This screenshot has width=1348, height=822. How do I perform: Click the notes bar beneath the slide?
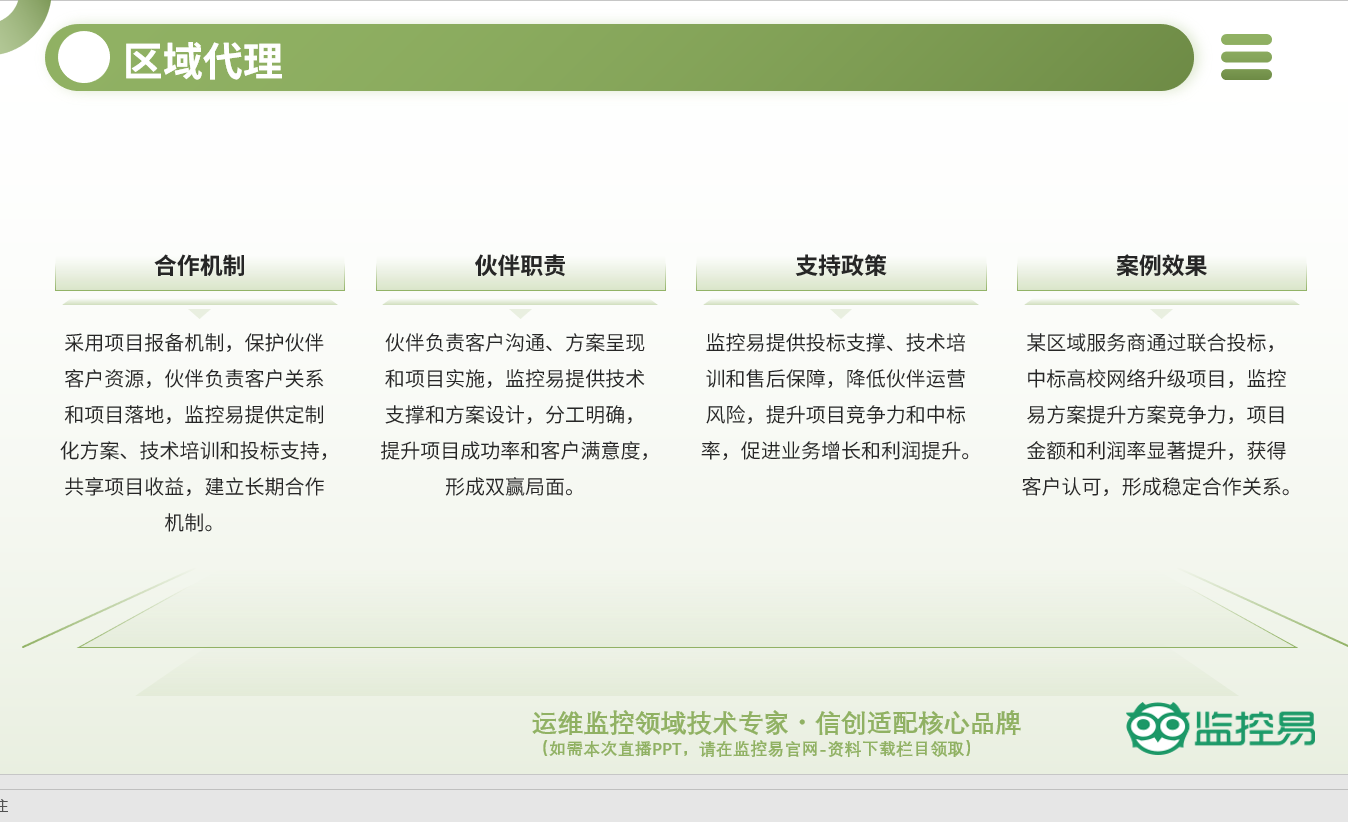point(674,805)
